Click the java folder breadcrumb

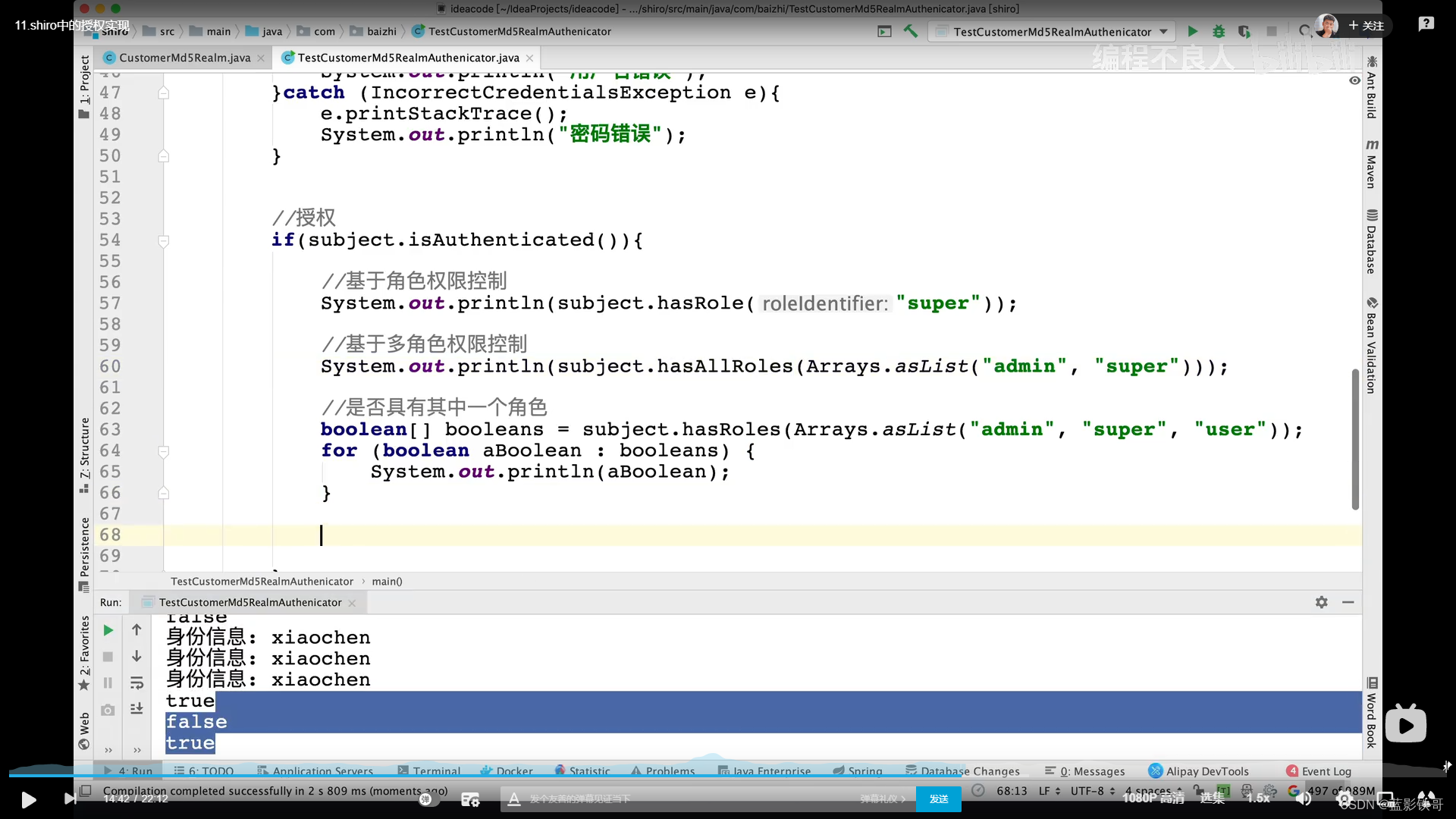265,32
